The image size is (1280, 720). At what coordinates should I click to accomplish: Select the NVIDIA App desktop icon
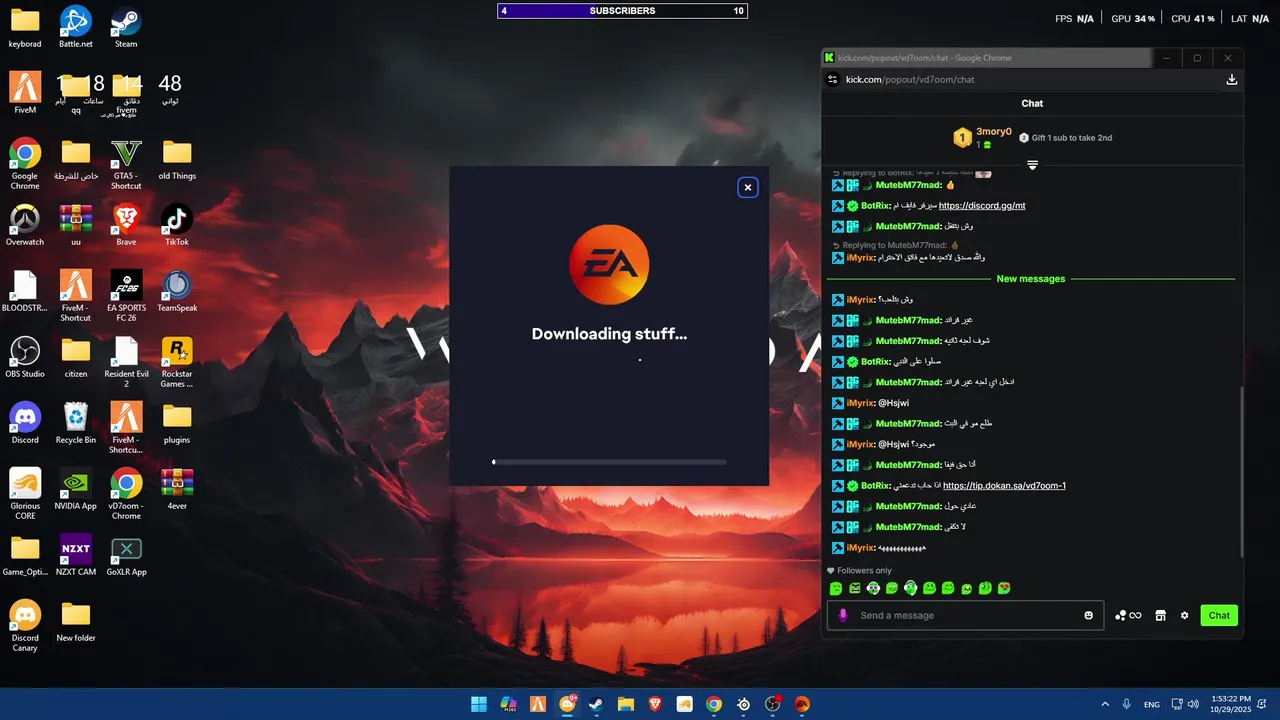pos(75,489)
